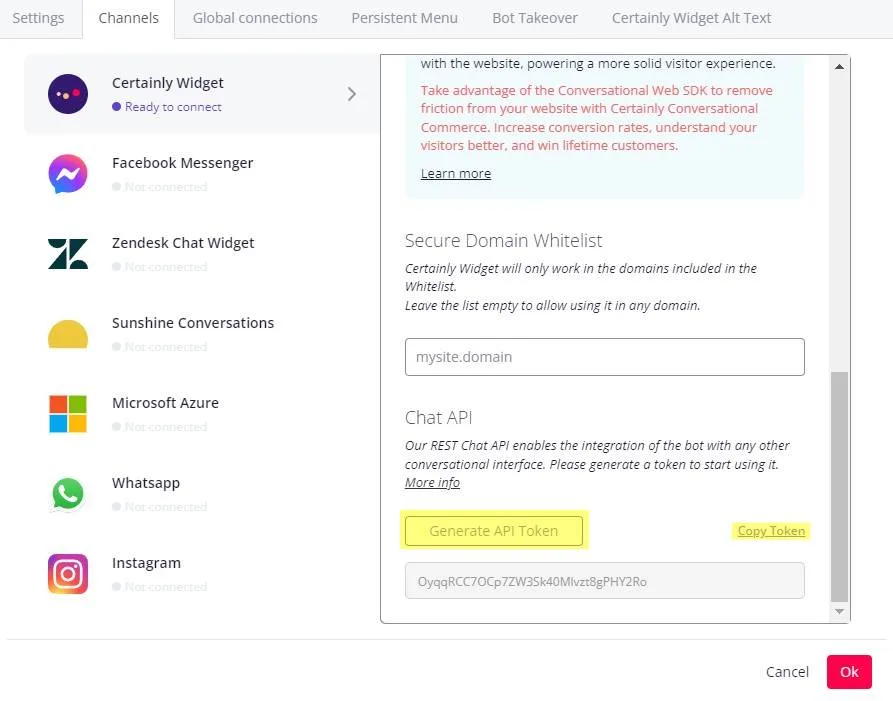Select the Certainly Widget channel icon
The width and height of the screenshot is (893, 701).
[68, 94]
